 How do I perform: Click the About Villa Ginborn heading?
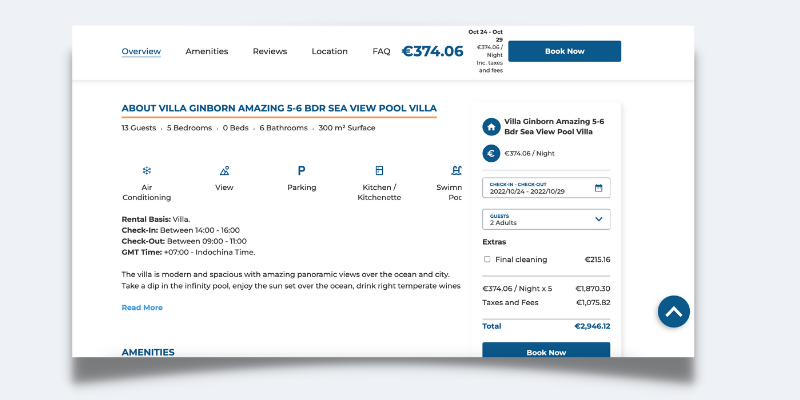pyautogui.click(x=279, y=108)
